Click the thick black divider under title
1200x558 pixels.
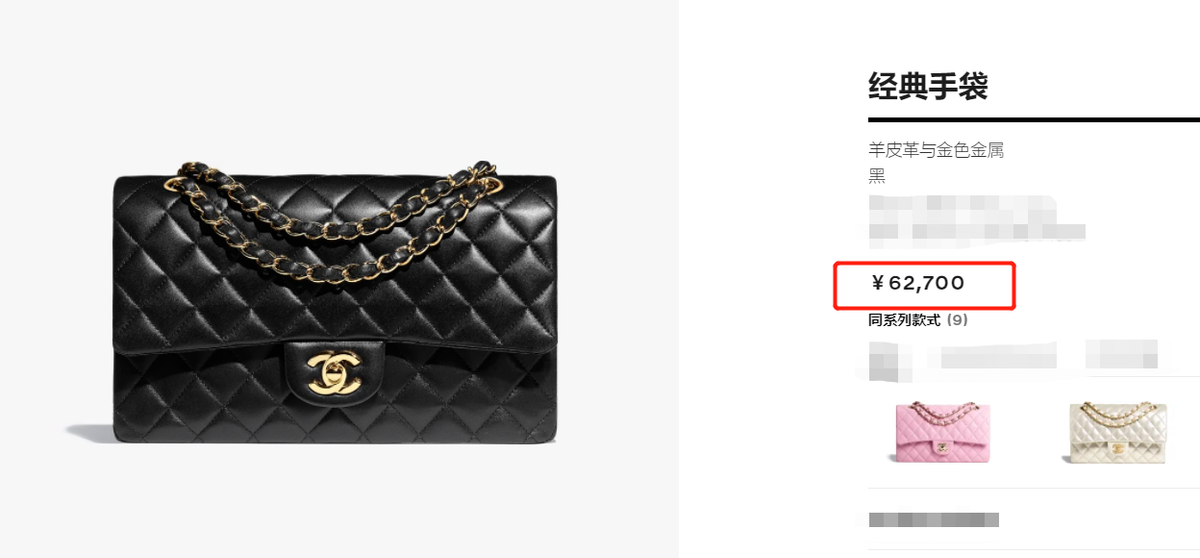[1034, 120]
